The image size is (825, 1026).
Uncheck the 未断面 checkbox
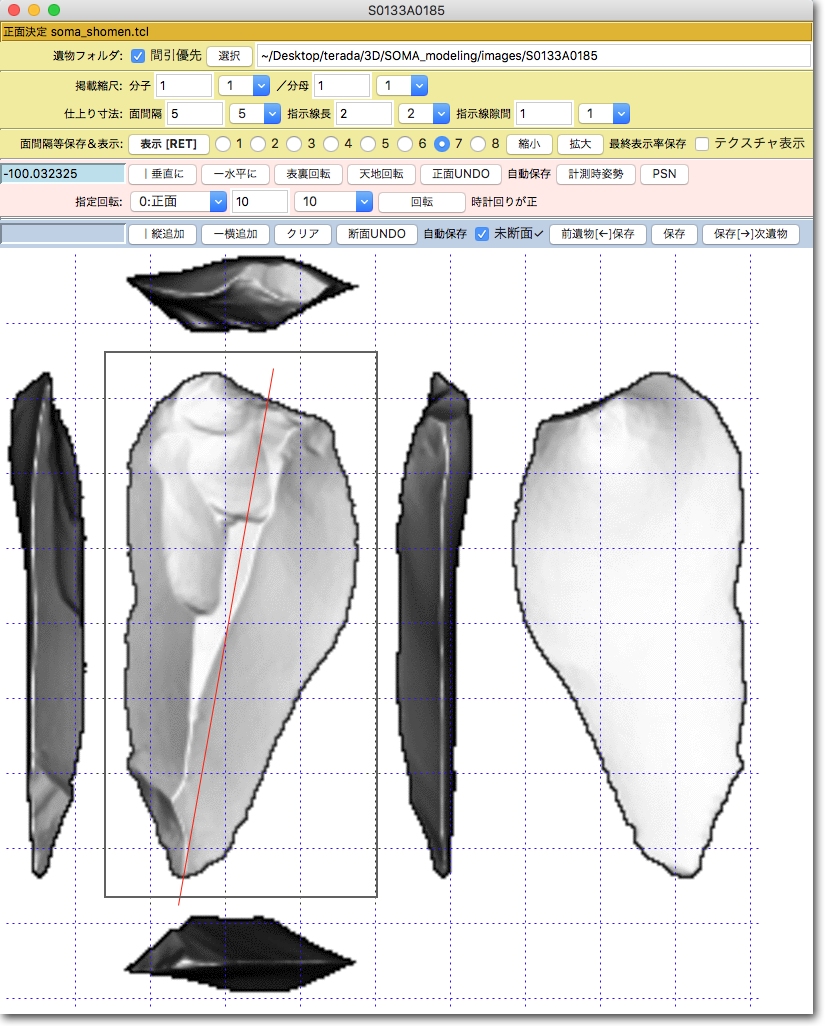[x=482, y=234]
